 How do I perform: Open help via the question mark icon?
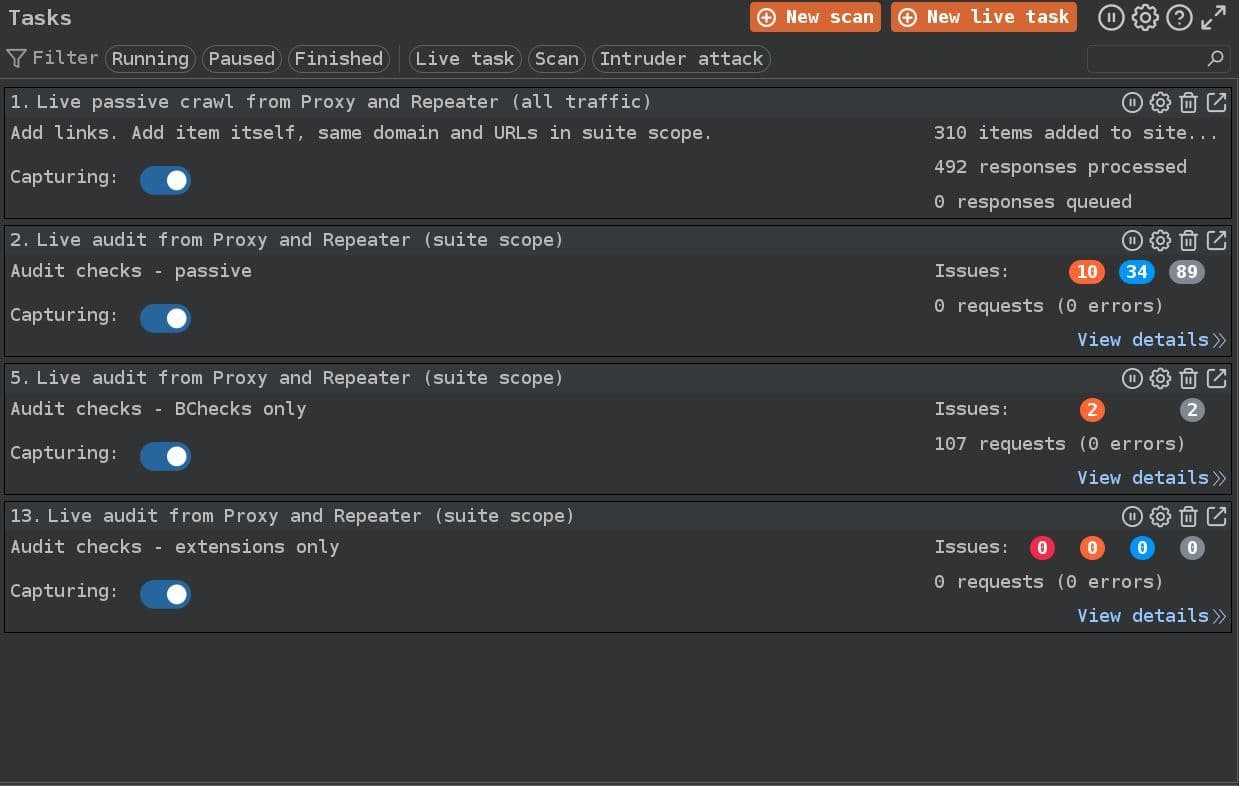pos(1179,17)
